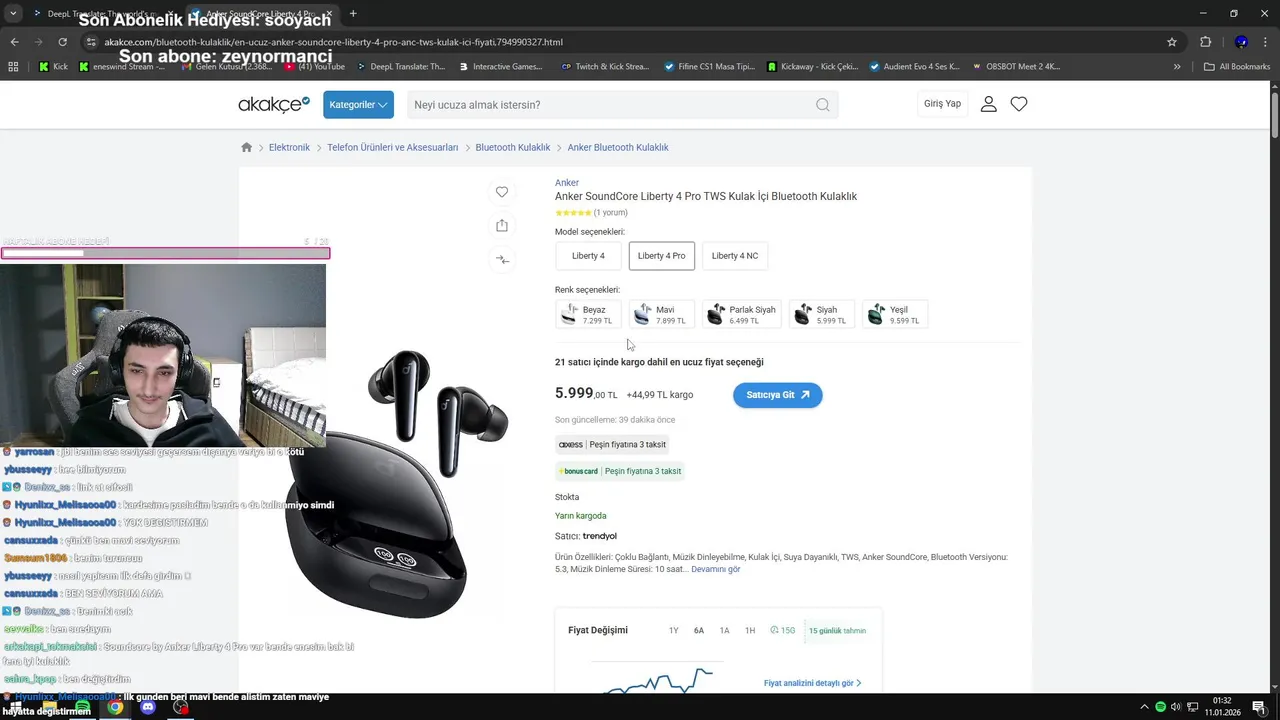The width and height of the screenshot is (1280, 720).
Task: Expand product features with Devamını gör
Action: (715, 569)
